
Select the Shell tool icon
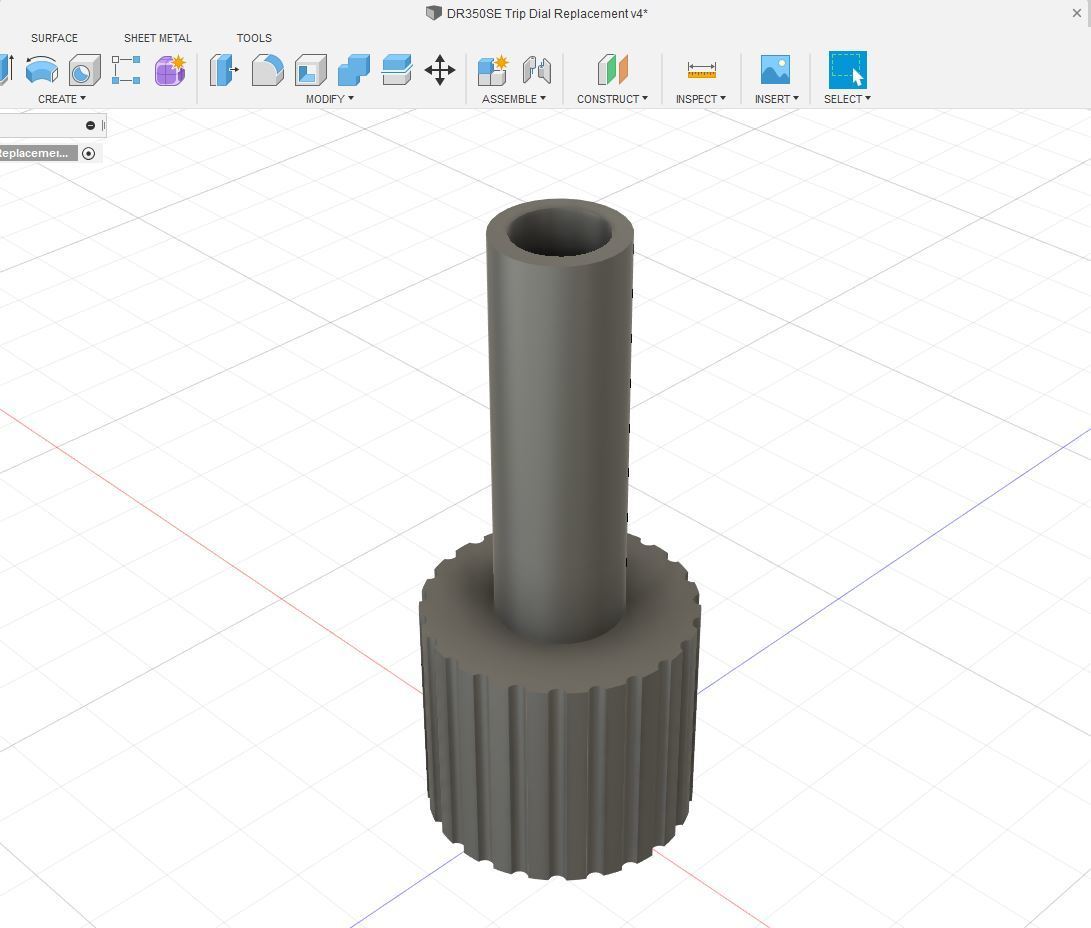point(310,70)
